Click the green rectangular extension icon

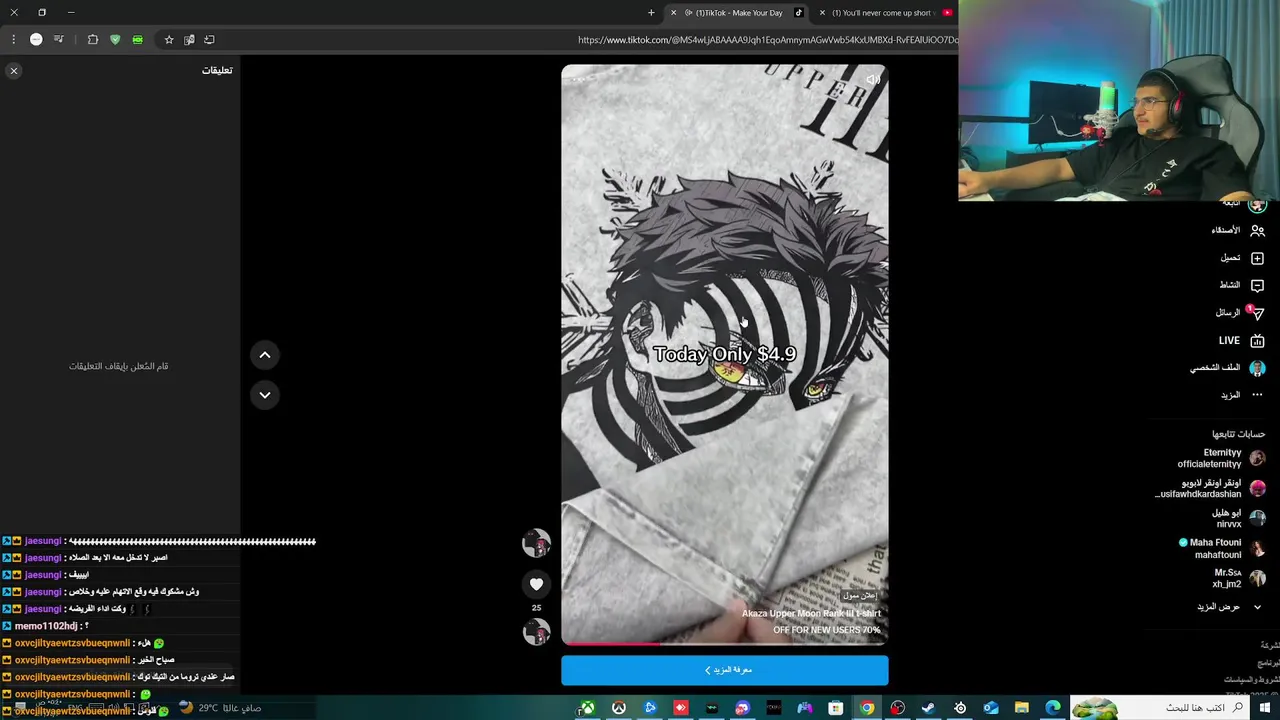click(x=138, y=40)
